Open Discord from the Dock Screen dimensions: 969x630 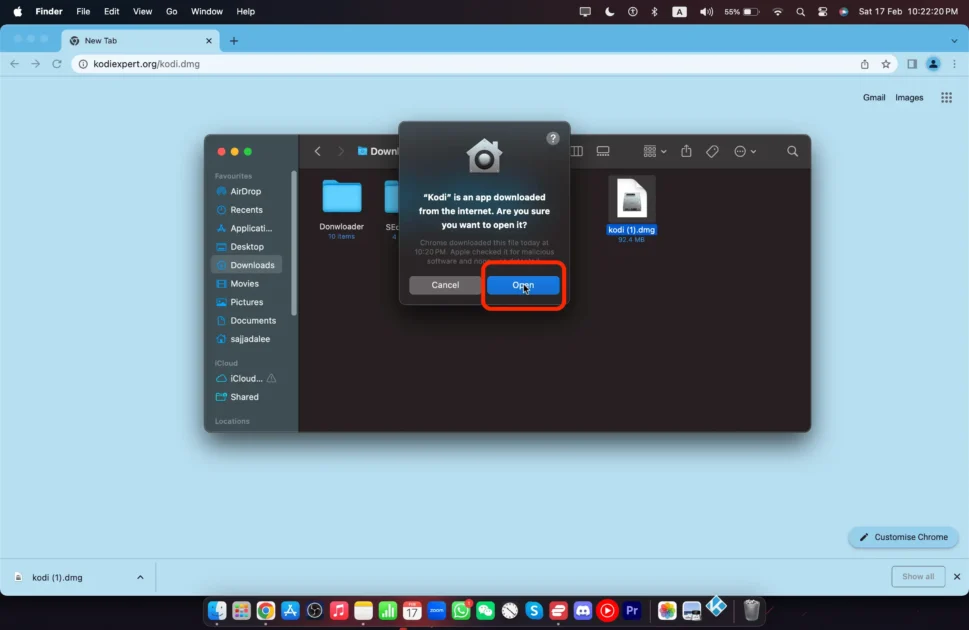coord(583,610)
